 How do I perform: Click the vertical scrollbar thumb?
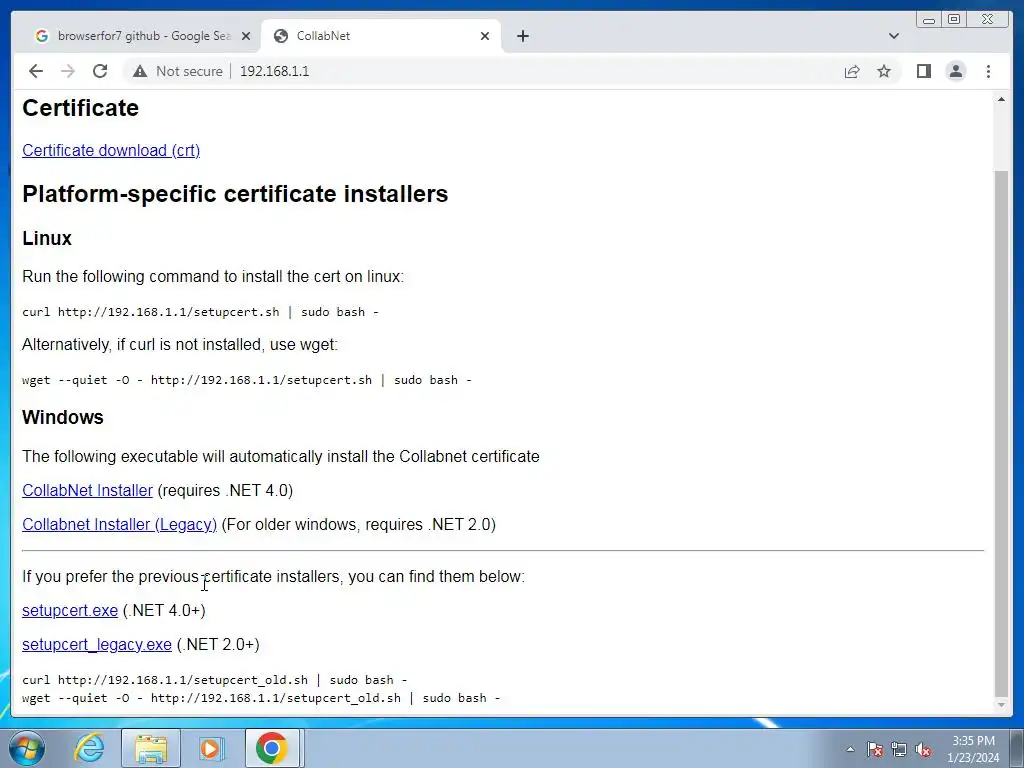pos(1001,432)
